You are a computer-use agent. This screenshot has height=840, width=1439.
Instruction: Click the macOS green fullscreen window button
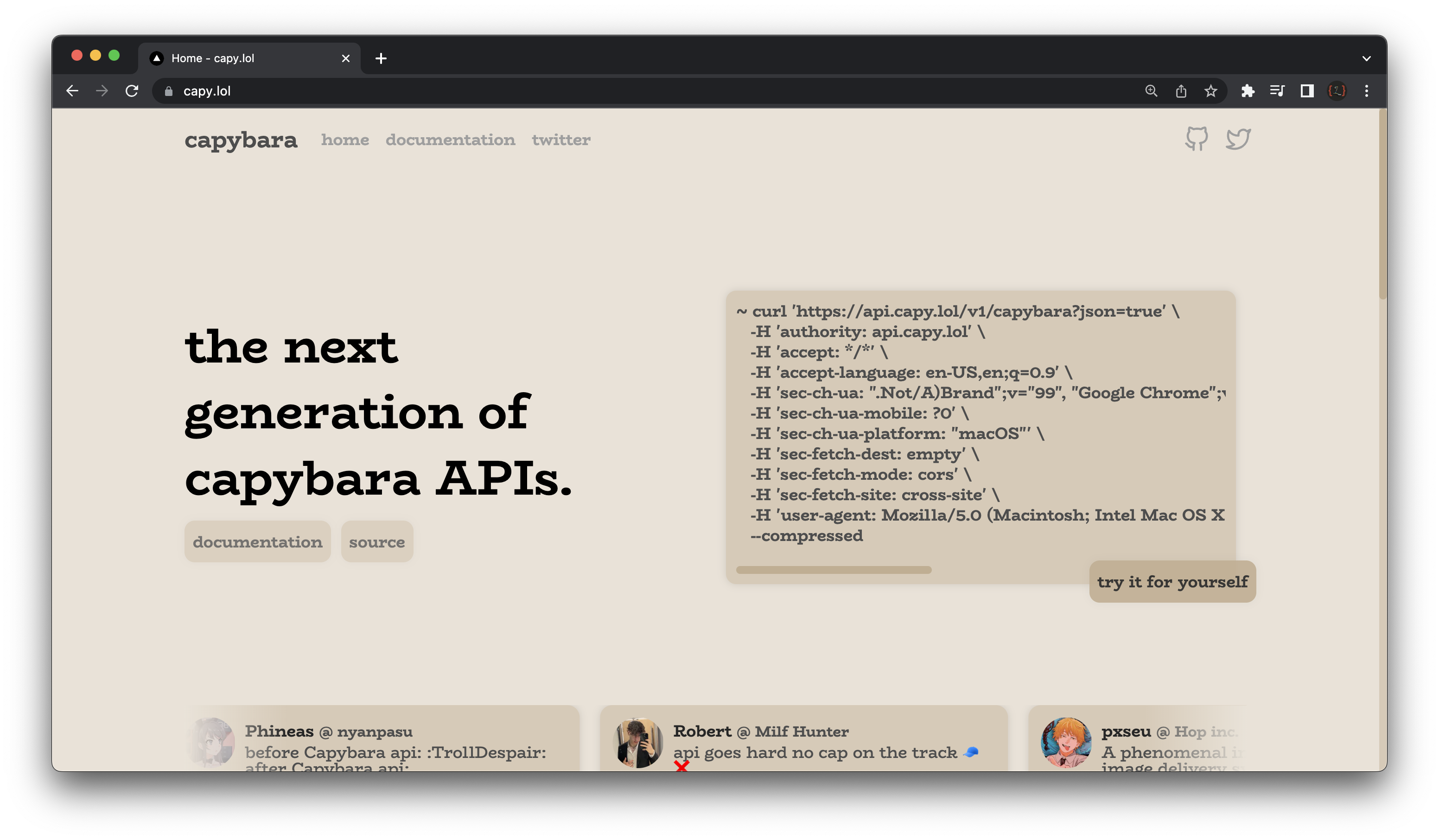click(114, 55)
